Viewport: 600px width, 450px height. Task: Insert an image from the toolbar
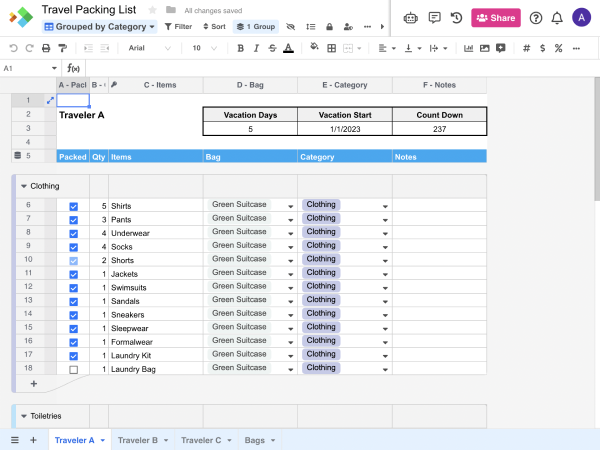pos(484,48)
